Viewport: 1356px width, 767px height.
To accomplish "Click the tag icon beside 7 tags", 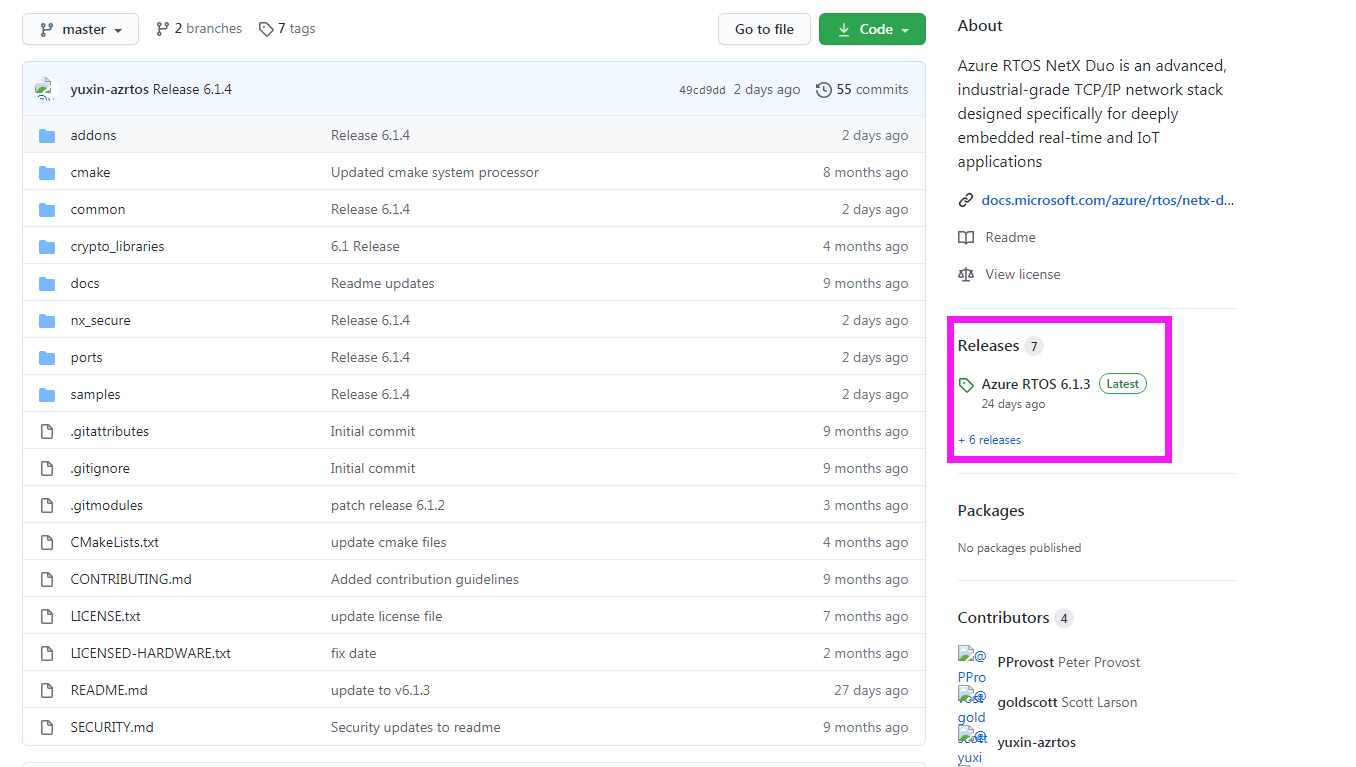I will pyautogui.click(x=266, y=29).
